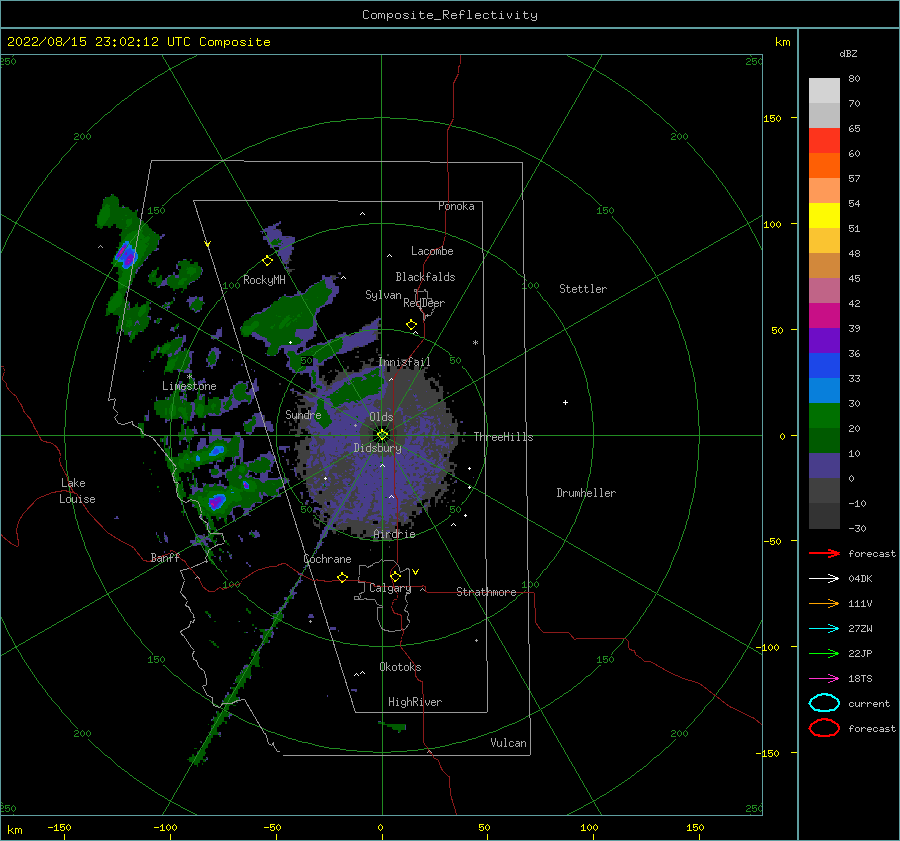Screen dimensions: 900x841
Task: Click the bright yellow 51-54 dBZ swatch
Action: pos(824,215)
